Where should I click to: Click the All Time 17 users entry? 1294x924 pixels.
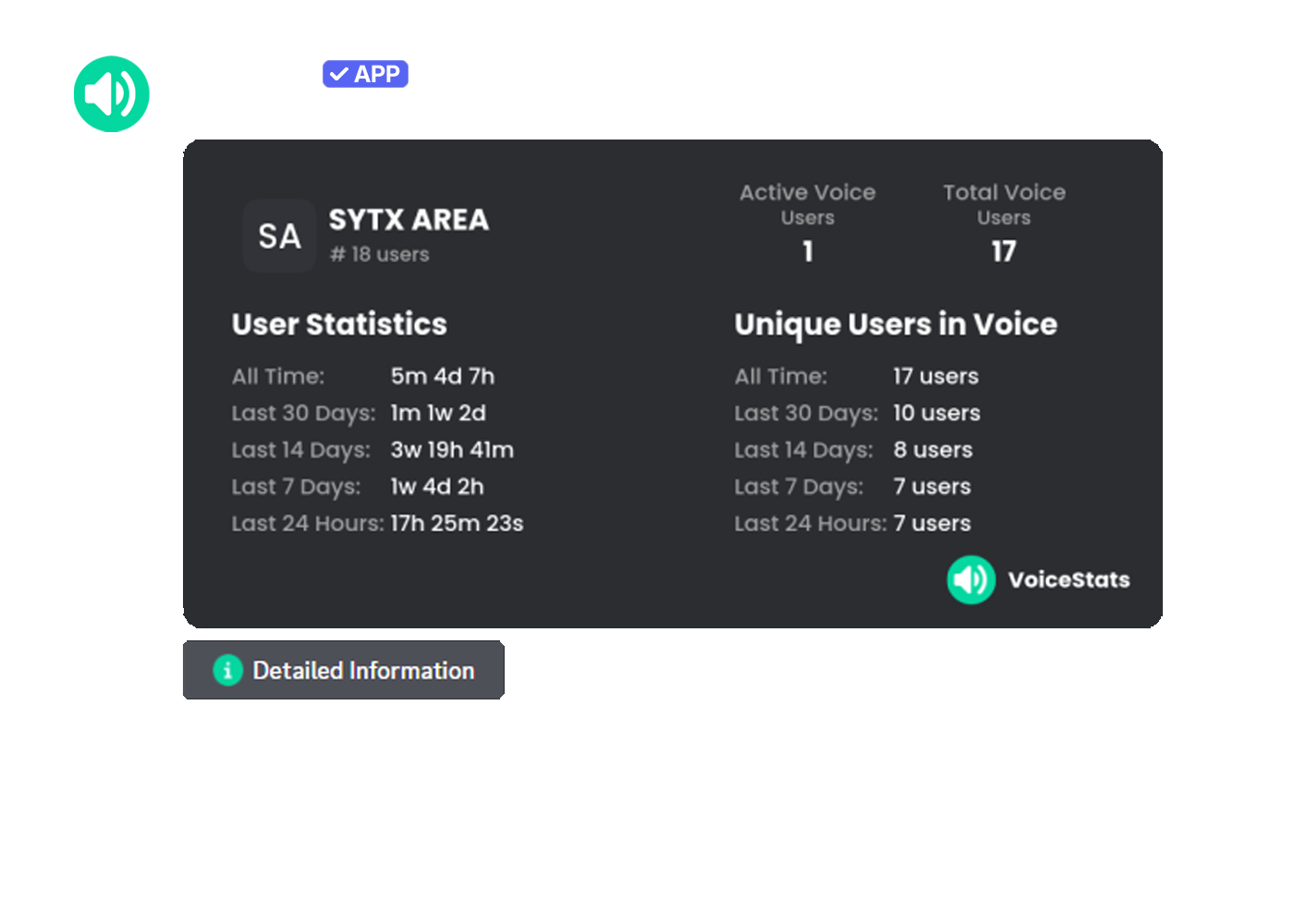point(935,376)
